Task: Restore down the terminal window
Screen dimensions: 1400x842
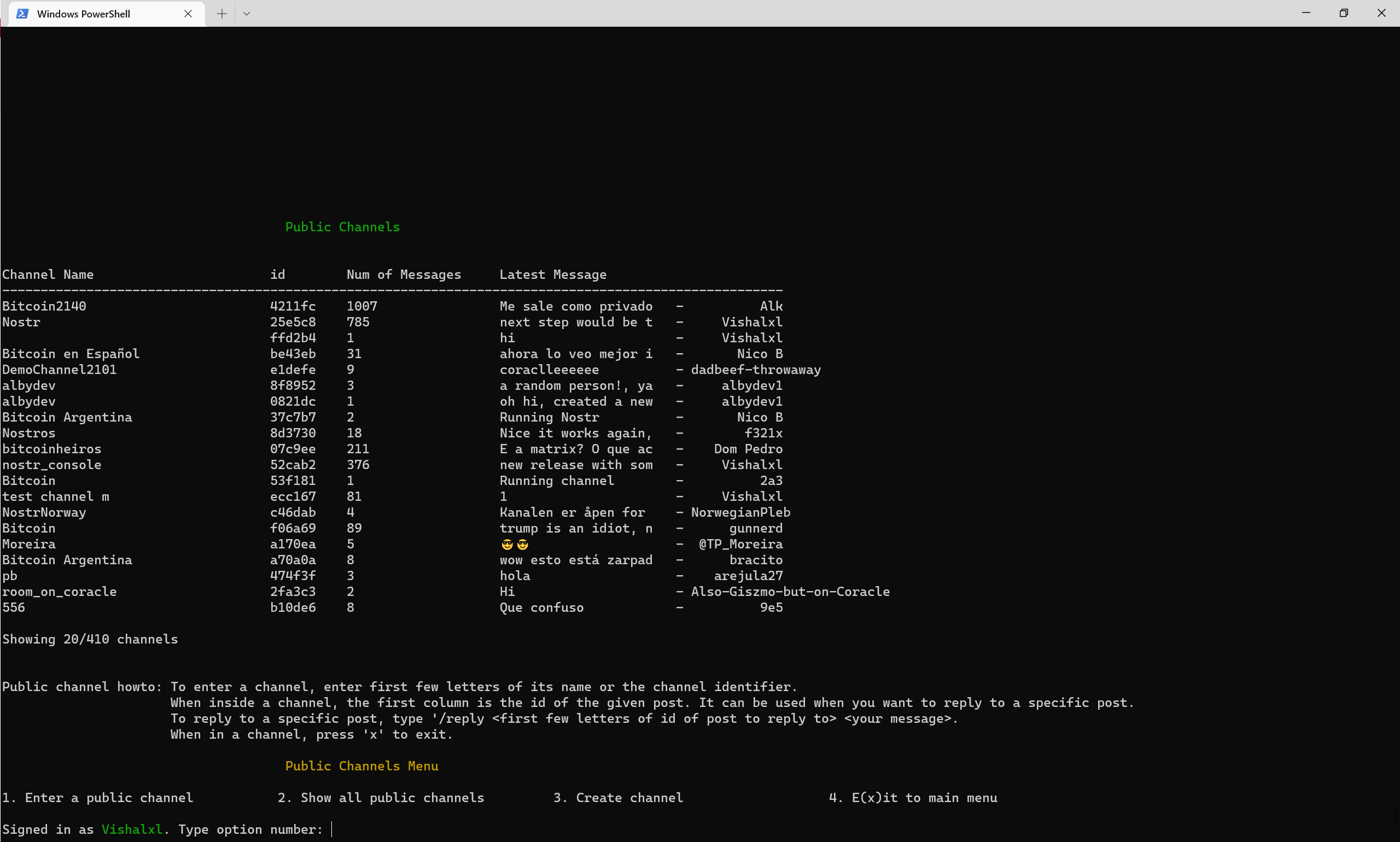Action: click(1343, 13)
